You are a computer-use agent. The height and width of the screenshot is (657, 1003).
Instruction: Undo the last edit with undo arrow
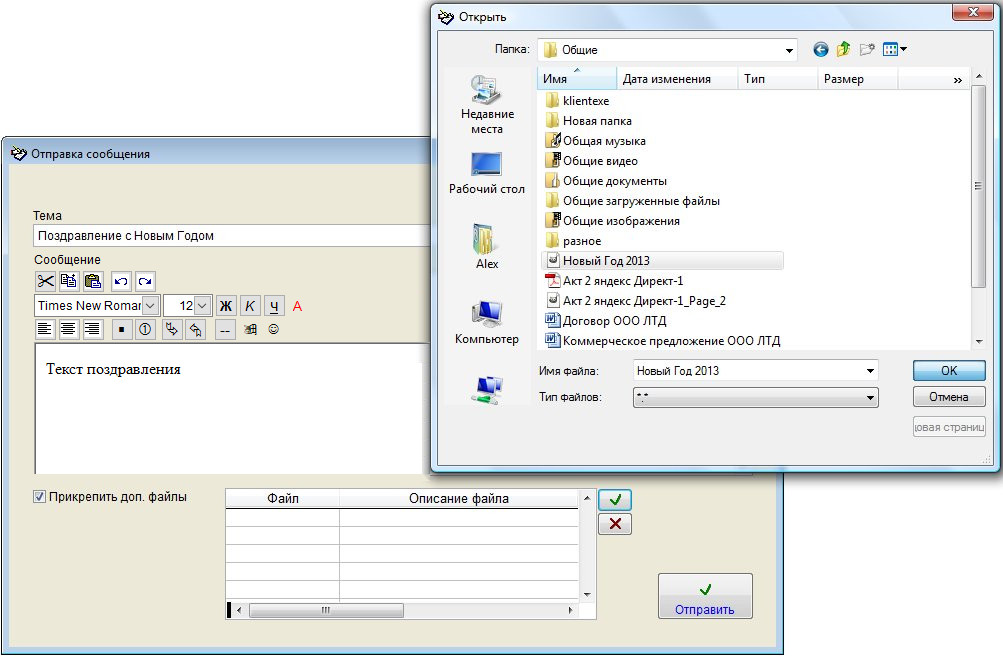pyautogui.click(x=121, y=281)
